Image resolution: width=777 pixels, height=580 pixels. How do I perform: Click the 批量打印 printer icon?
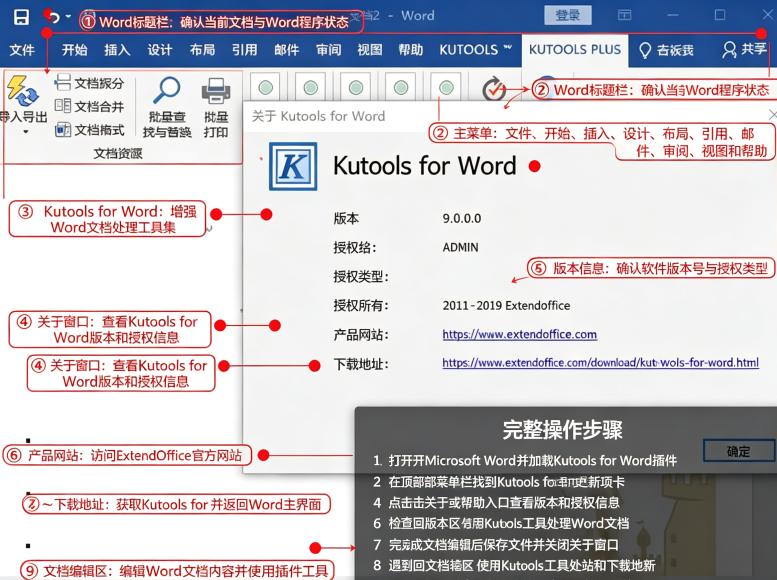(216, 107)
